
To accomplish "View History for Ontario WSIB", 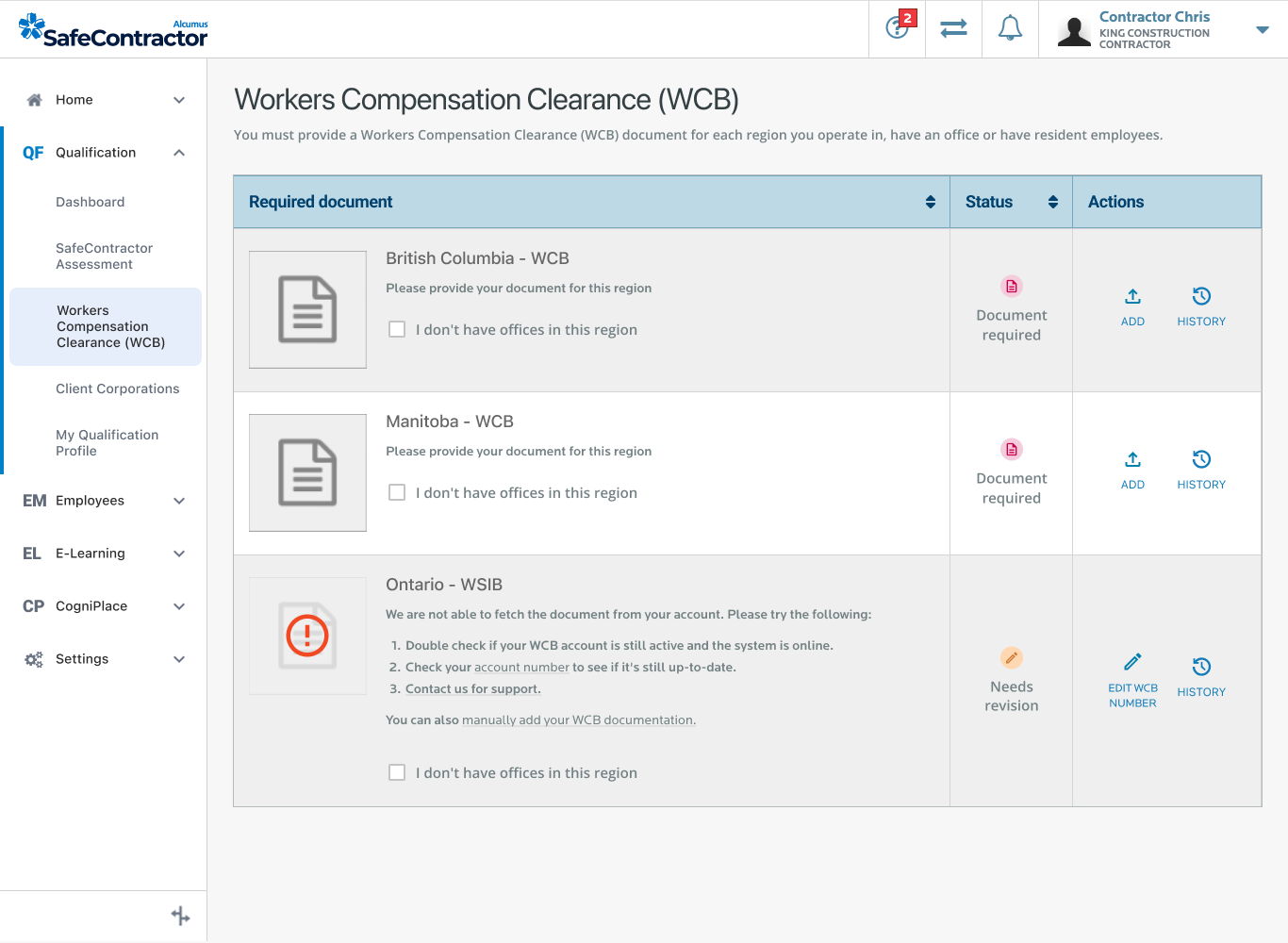I will [x=1201, y=678].
